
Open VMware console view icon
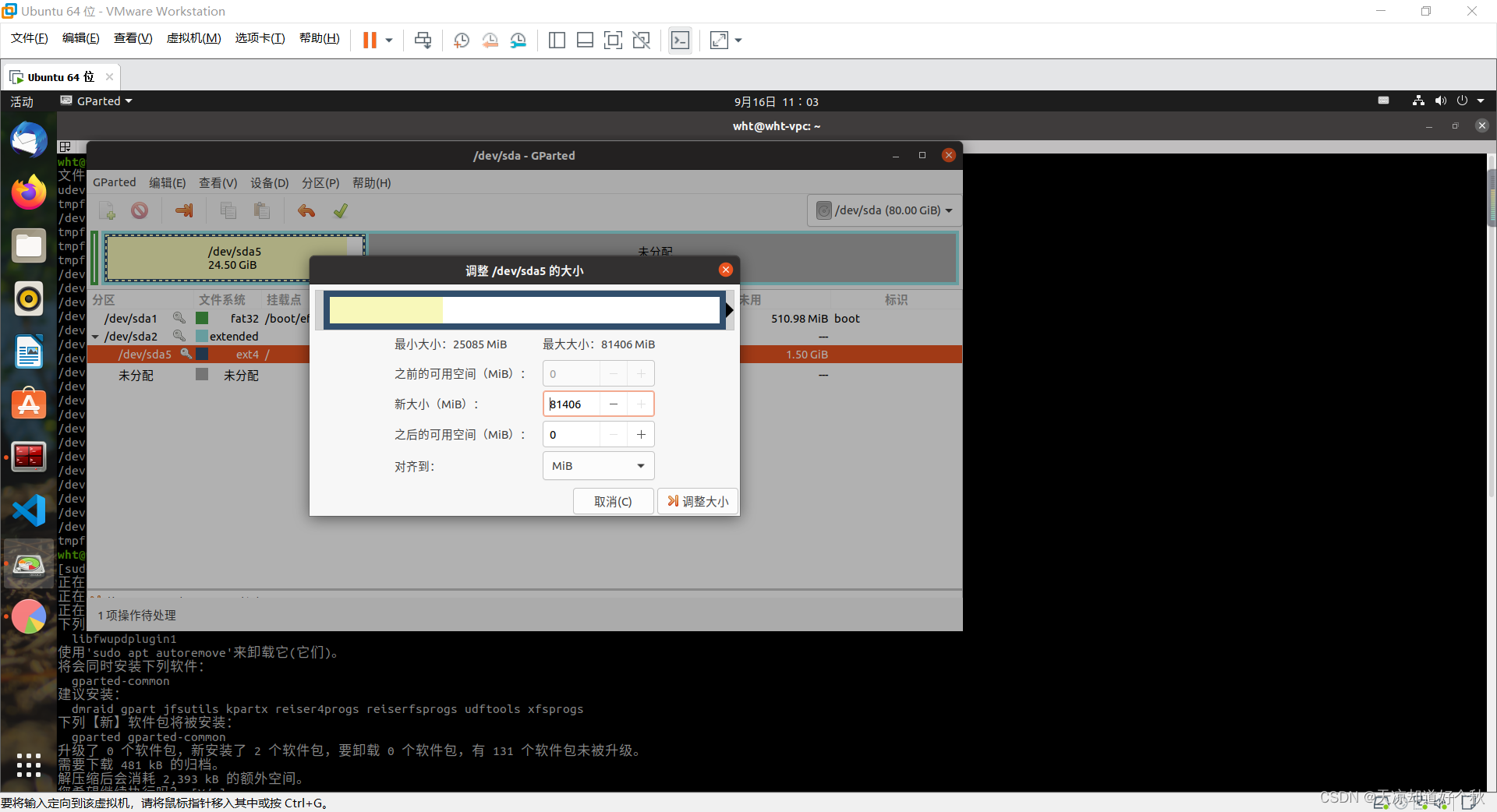pos(680,40)
